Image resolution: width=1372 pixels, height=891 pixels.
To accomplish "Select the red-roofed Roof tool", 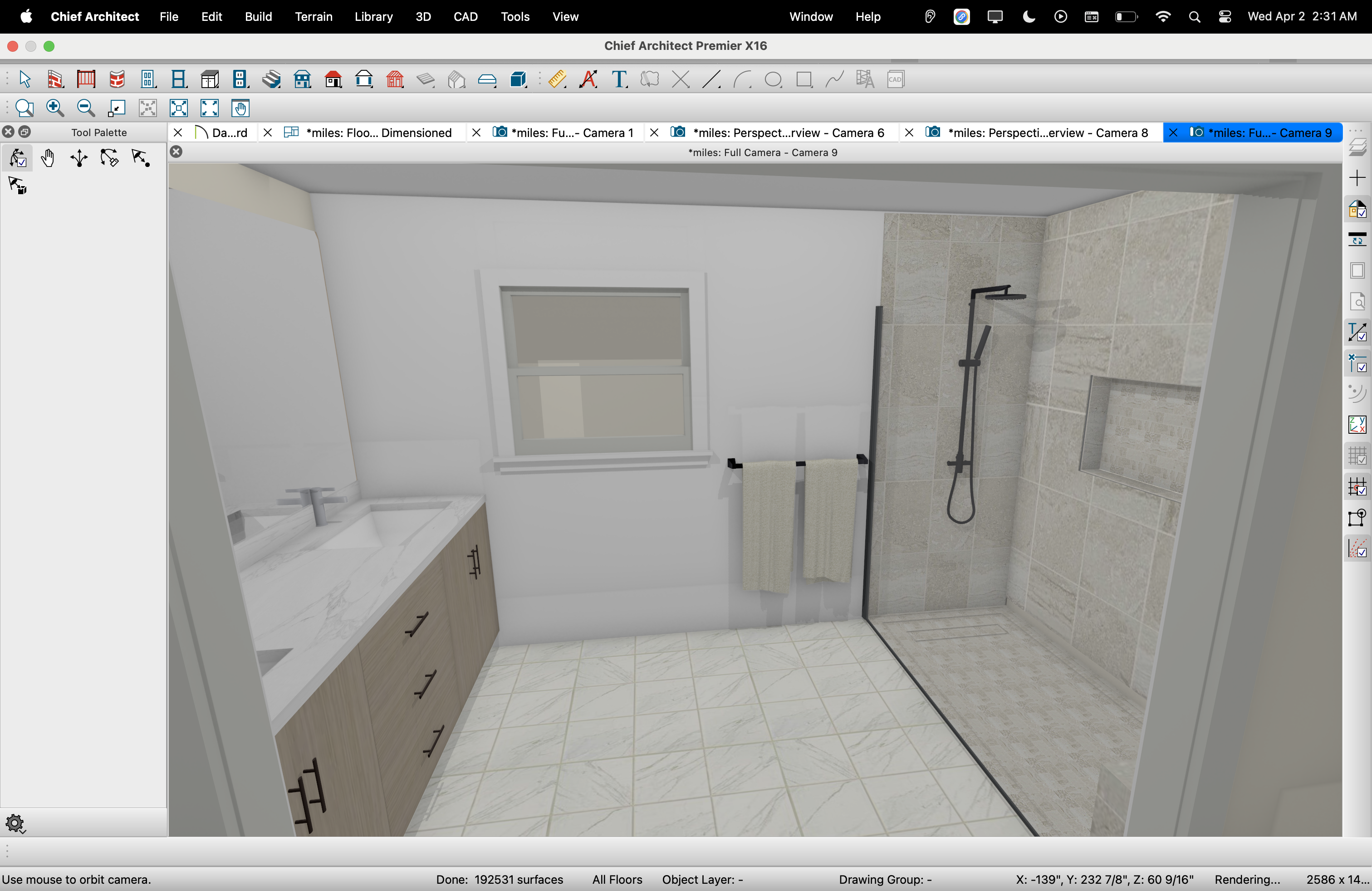I will pos(333,79).
